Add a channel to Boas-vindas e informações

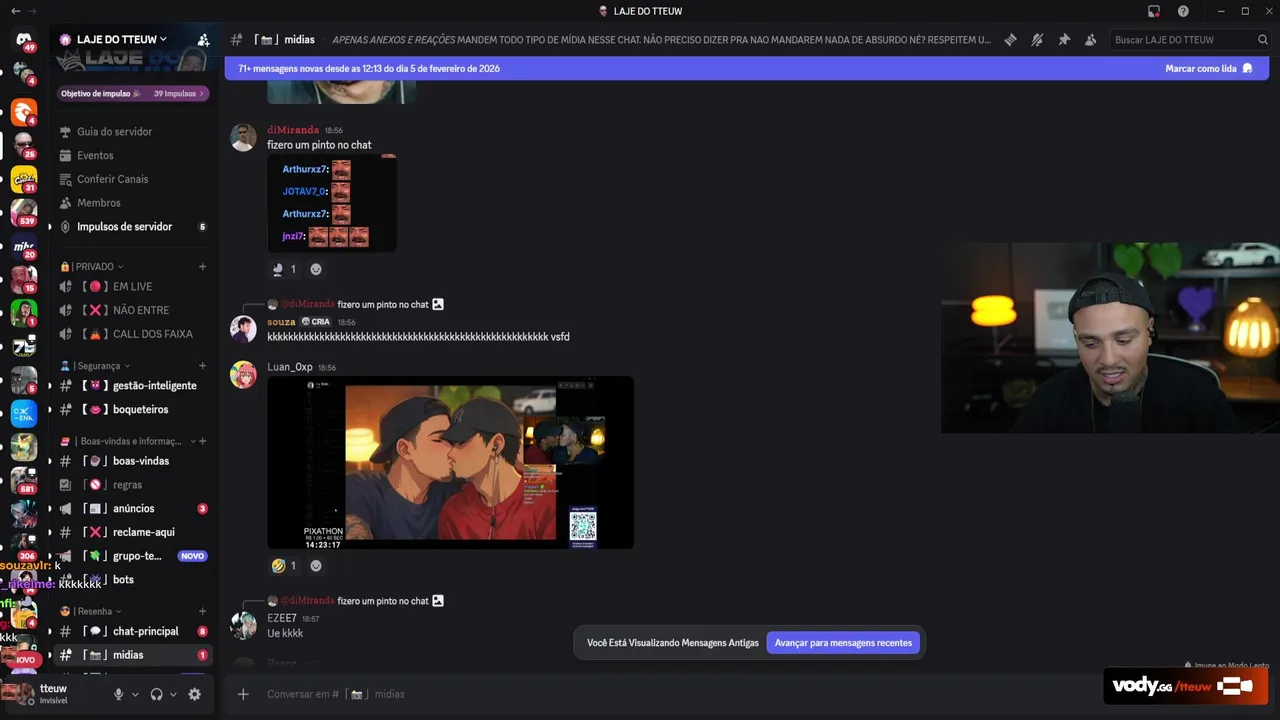pos(202,441)
